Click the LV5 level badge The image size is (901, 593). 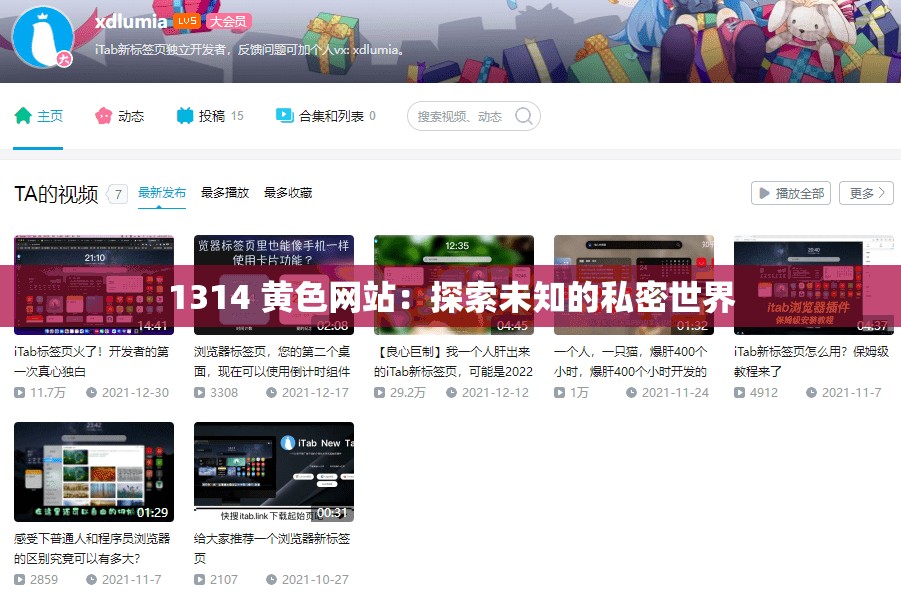point(187,20)
